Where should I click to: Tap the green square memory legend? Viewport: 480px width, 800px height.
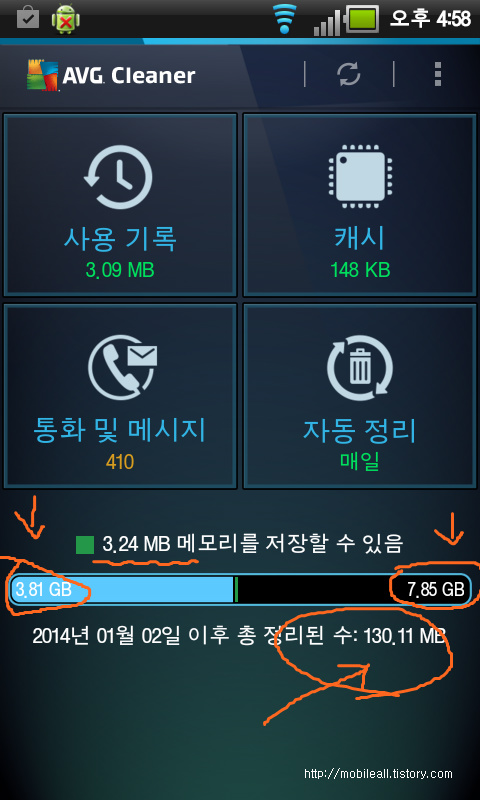[x=85, y=545]
